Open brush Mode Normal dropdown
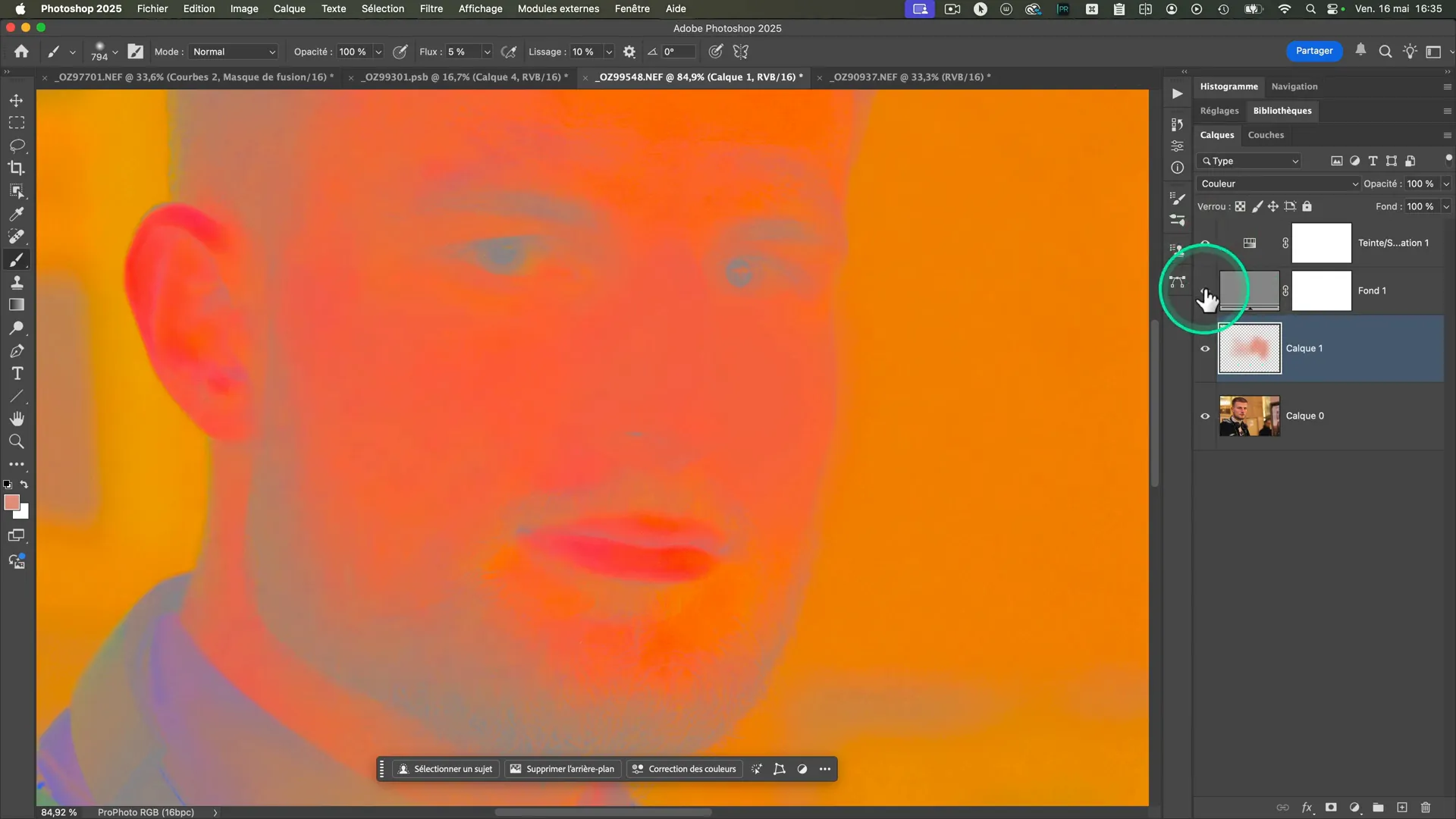Screen dimensions: 1456x819 (234, 52)
